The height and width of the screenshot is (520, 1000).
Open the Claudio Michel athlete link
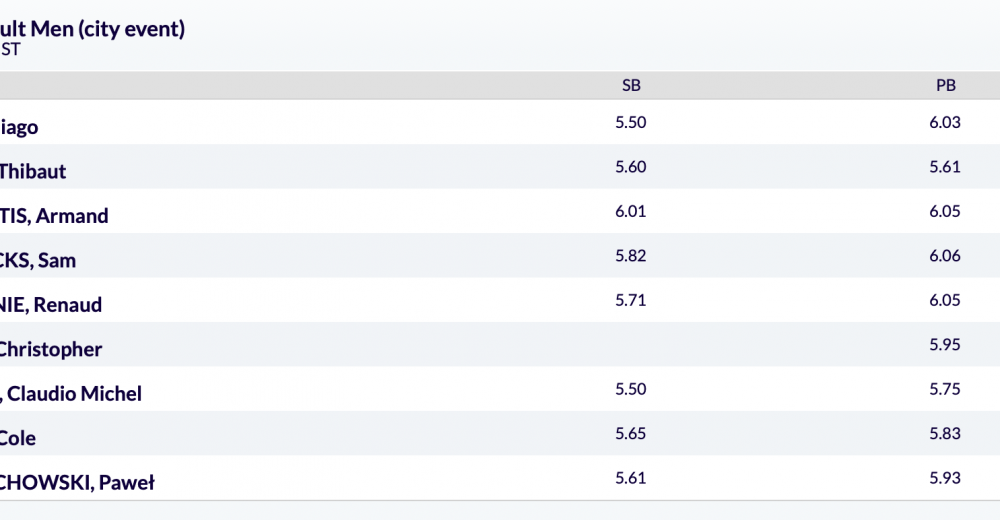(x=71, y=394)
